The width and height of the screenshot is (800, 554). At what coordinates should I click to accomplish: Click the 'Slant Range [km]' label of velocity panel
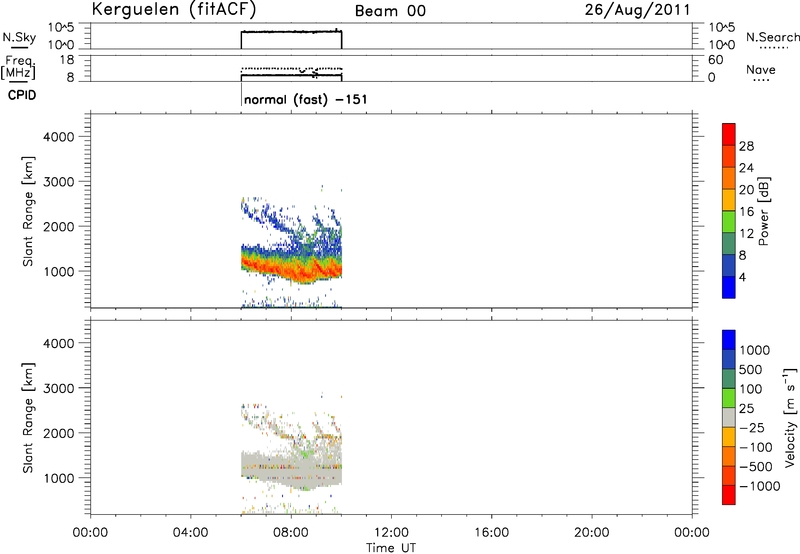(x=28, y=417)
